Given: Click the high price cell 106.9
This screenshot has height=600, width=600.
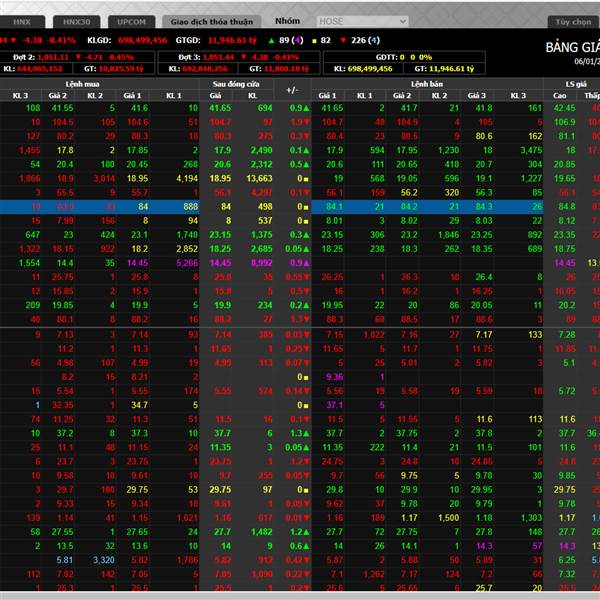Looking at the screenshot, I should click(564, 122).
